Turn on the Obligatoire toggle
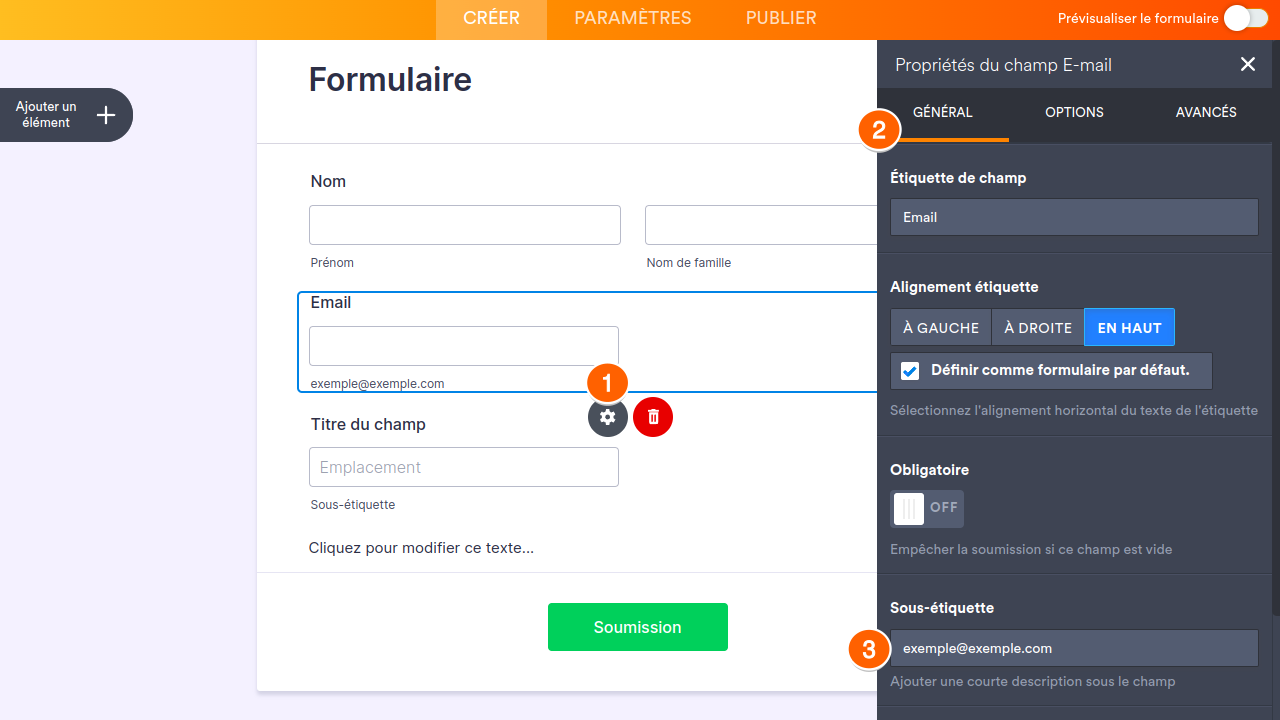 927,508
